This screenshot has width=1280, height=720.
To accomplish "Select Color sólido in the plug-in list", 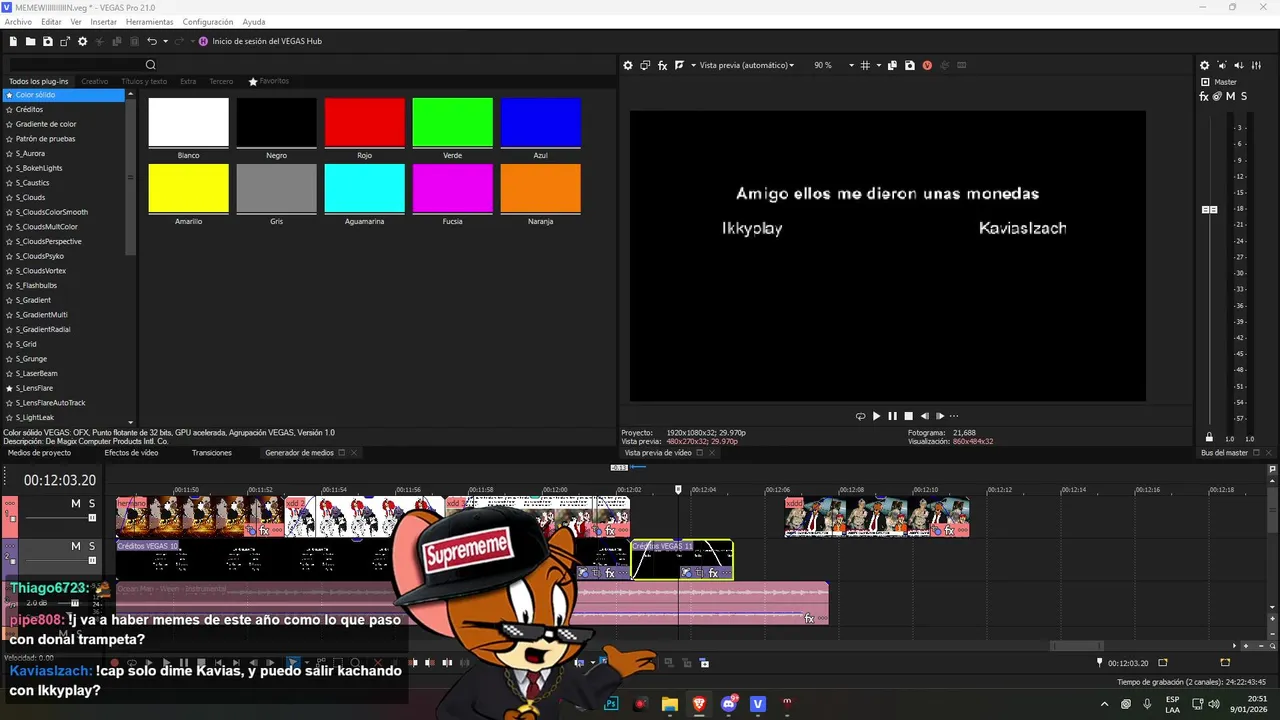I will (63, 95).
